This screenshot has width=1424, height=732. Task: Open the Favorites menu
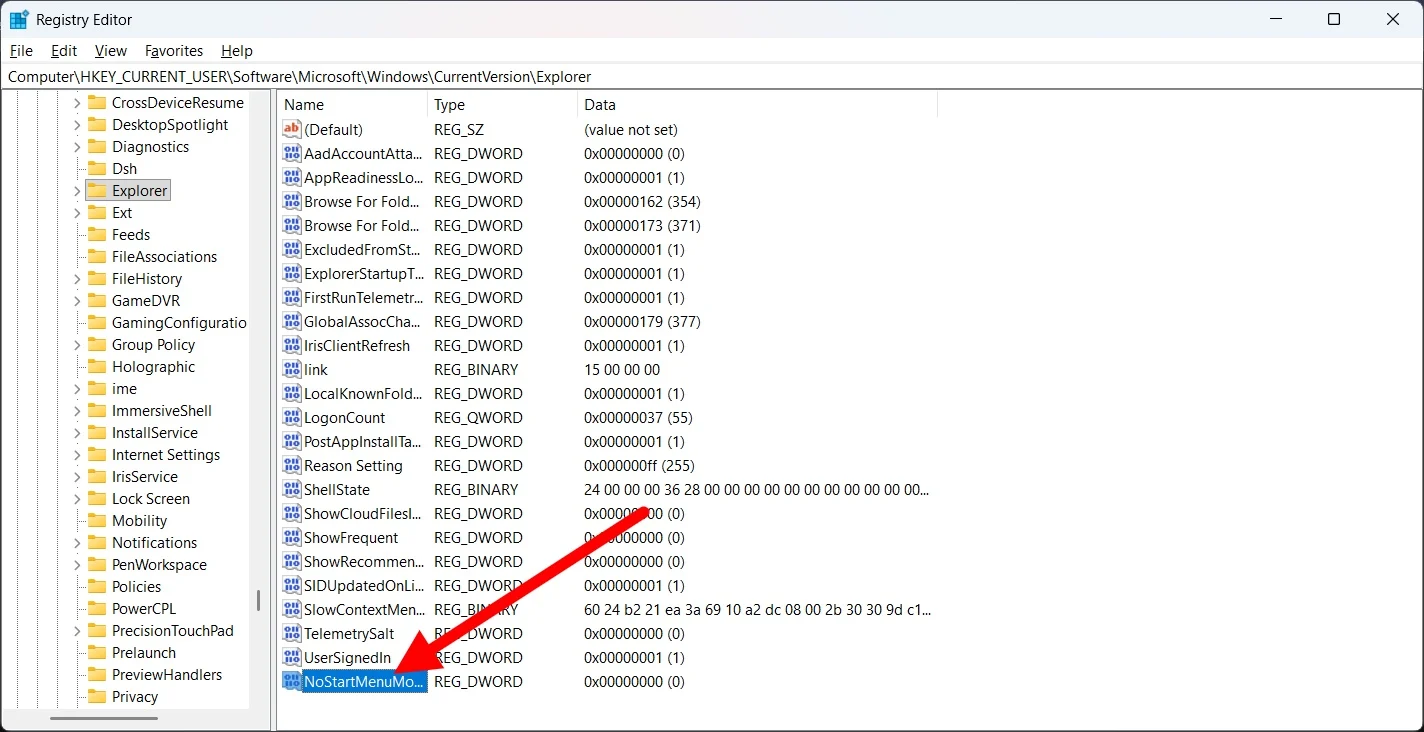coord(173,51)
